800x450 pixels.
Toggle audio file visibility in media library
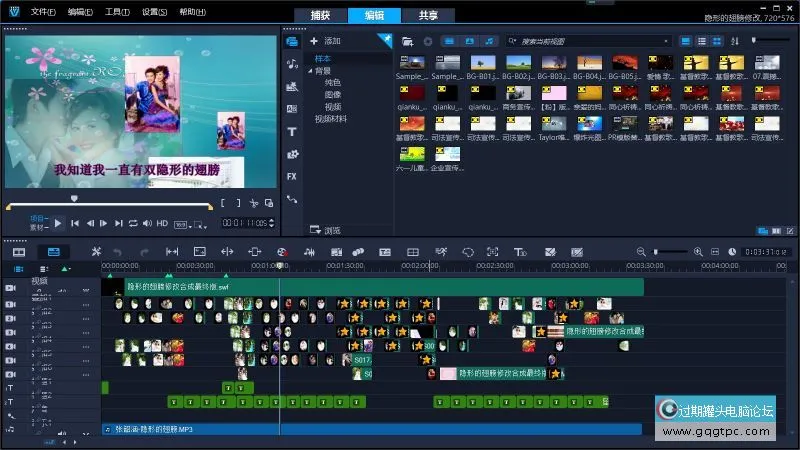coord(489,41)
